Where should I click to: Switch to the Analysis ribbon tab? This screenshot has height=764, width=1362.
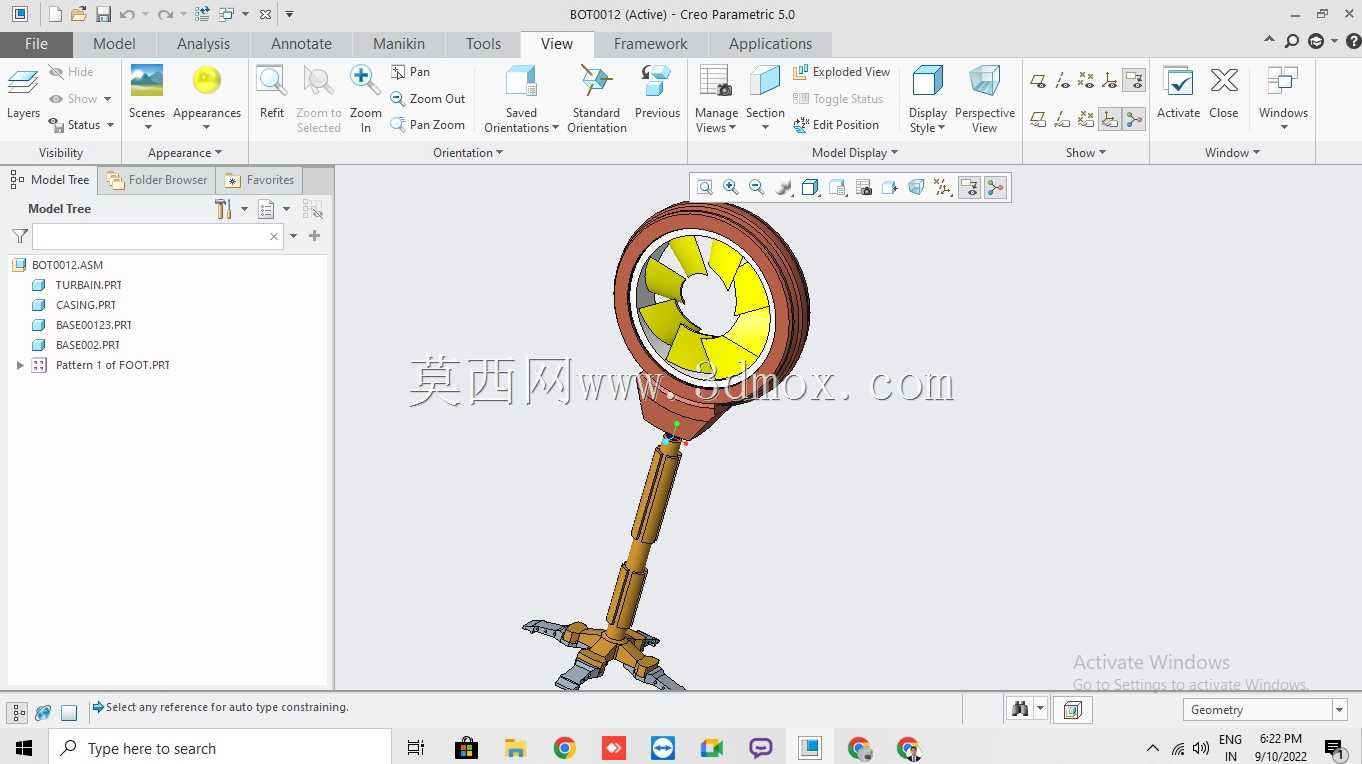pyautogui.click(x=204, y=44)
